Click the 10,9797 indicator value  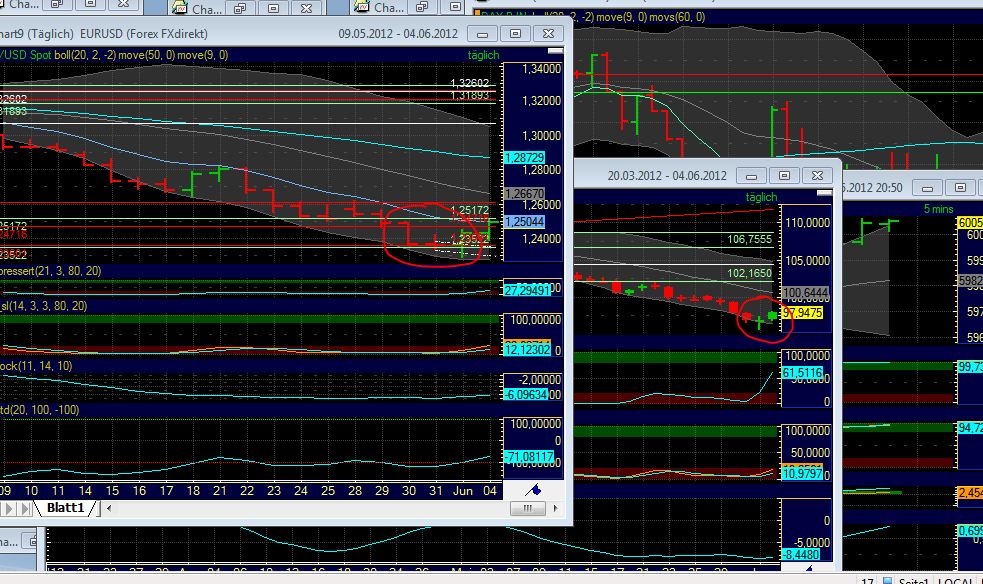[x=802, y=473]
